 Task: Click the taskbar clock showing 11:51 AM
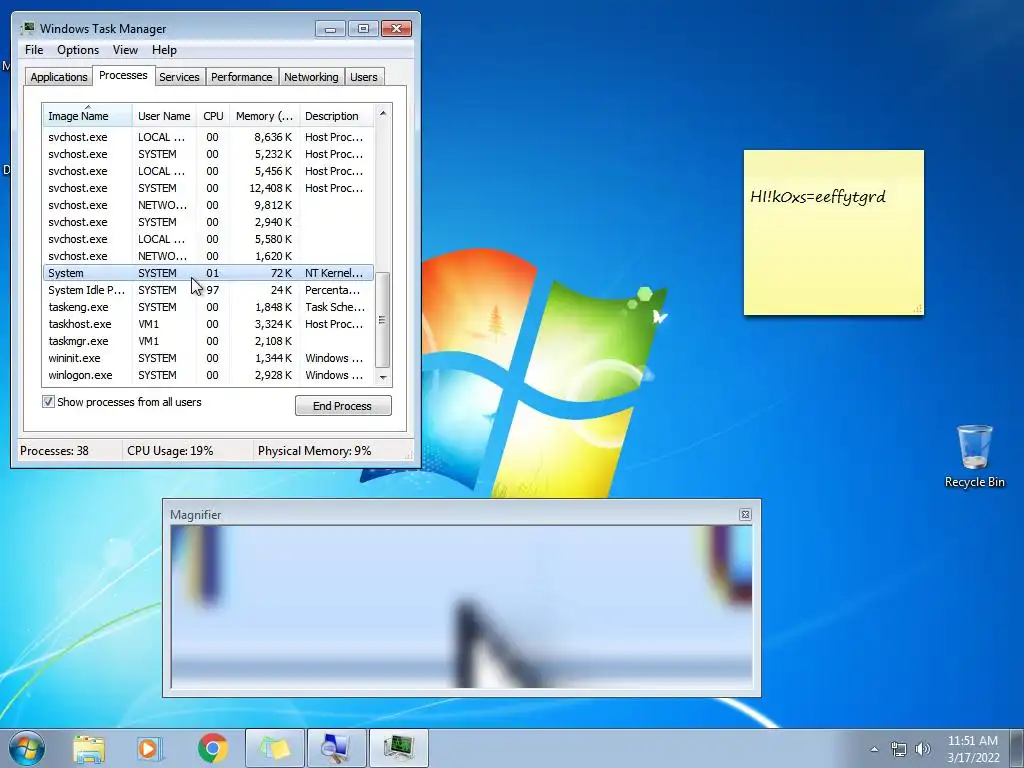point(973,749)
